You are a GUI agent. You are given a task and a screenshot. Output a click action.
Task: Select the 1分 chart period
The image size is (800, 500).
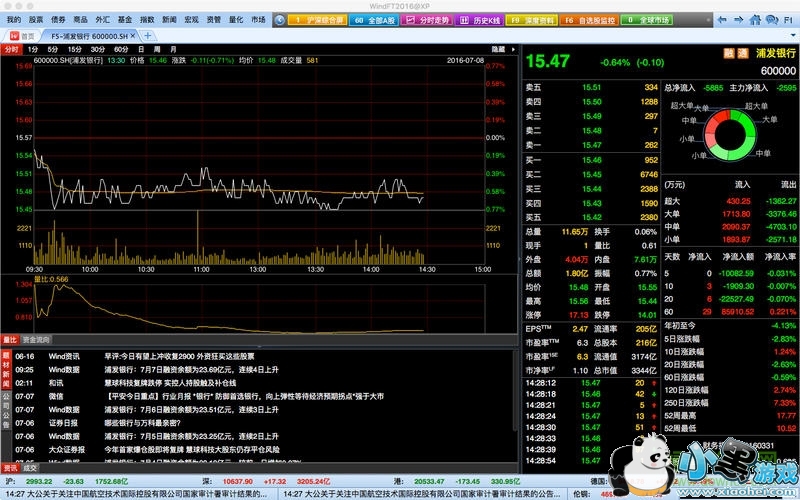(33, 49)
